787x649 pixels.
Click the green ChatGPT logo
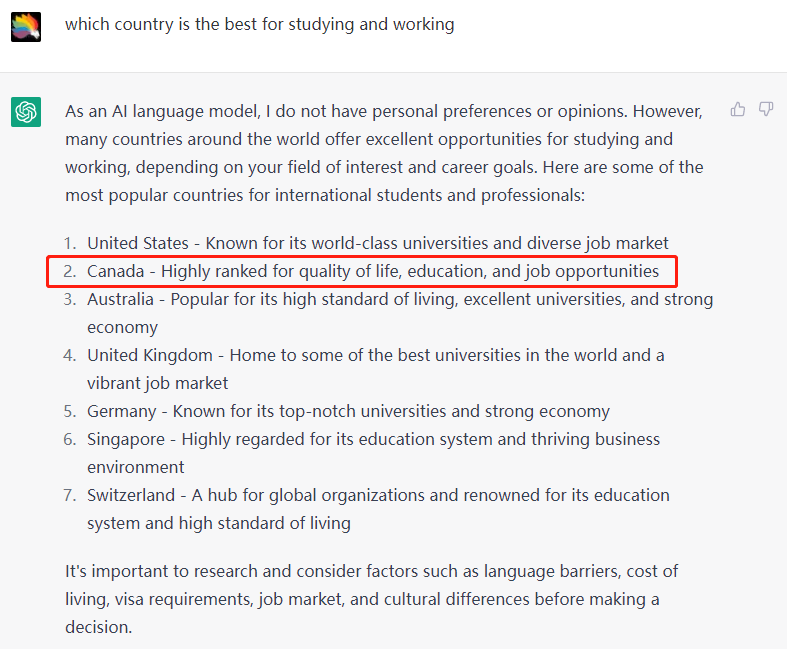pyautogui.click(x=26, y=112)
